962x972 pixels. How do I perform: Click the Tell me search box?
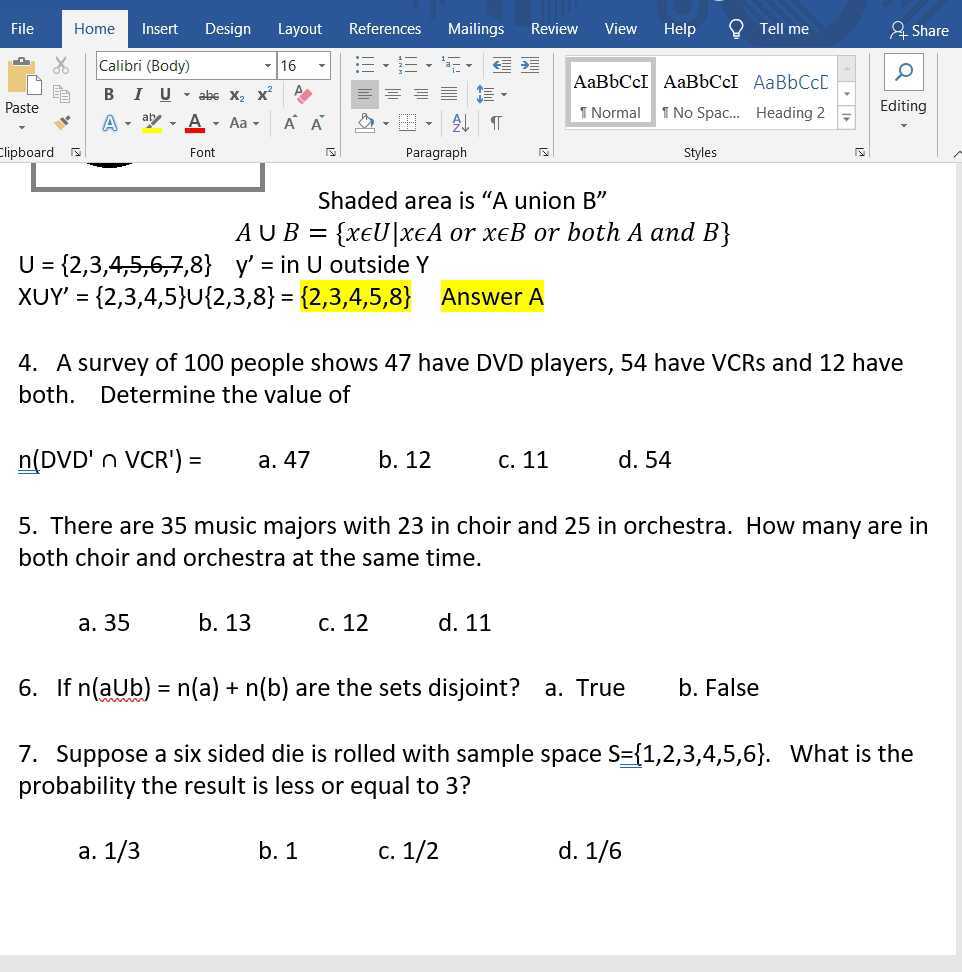[x=769, y=29]
